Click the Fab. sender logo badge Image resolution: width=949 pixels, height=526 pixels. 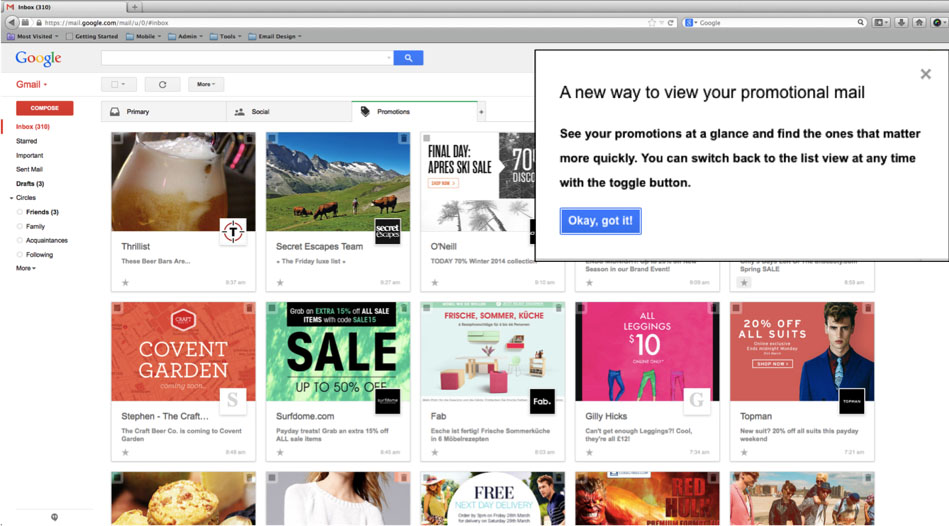(x=542, y=401)
